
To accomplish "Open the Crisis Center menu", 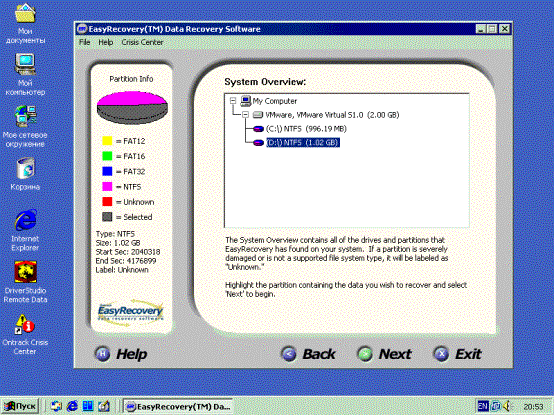I will (x=142, y=42).
